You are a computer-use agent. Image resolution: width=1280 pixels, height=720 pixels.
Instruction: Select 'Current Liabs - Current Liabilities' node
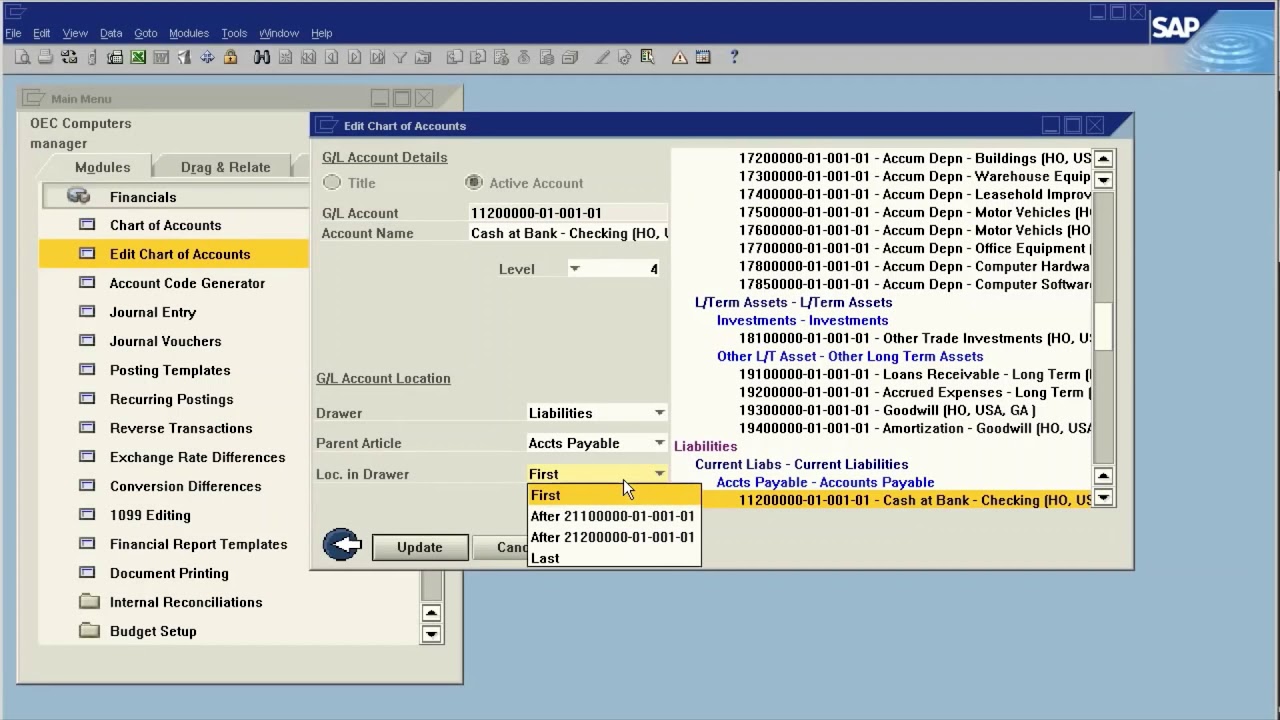(802, 464)
